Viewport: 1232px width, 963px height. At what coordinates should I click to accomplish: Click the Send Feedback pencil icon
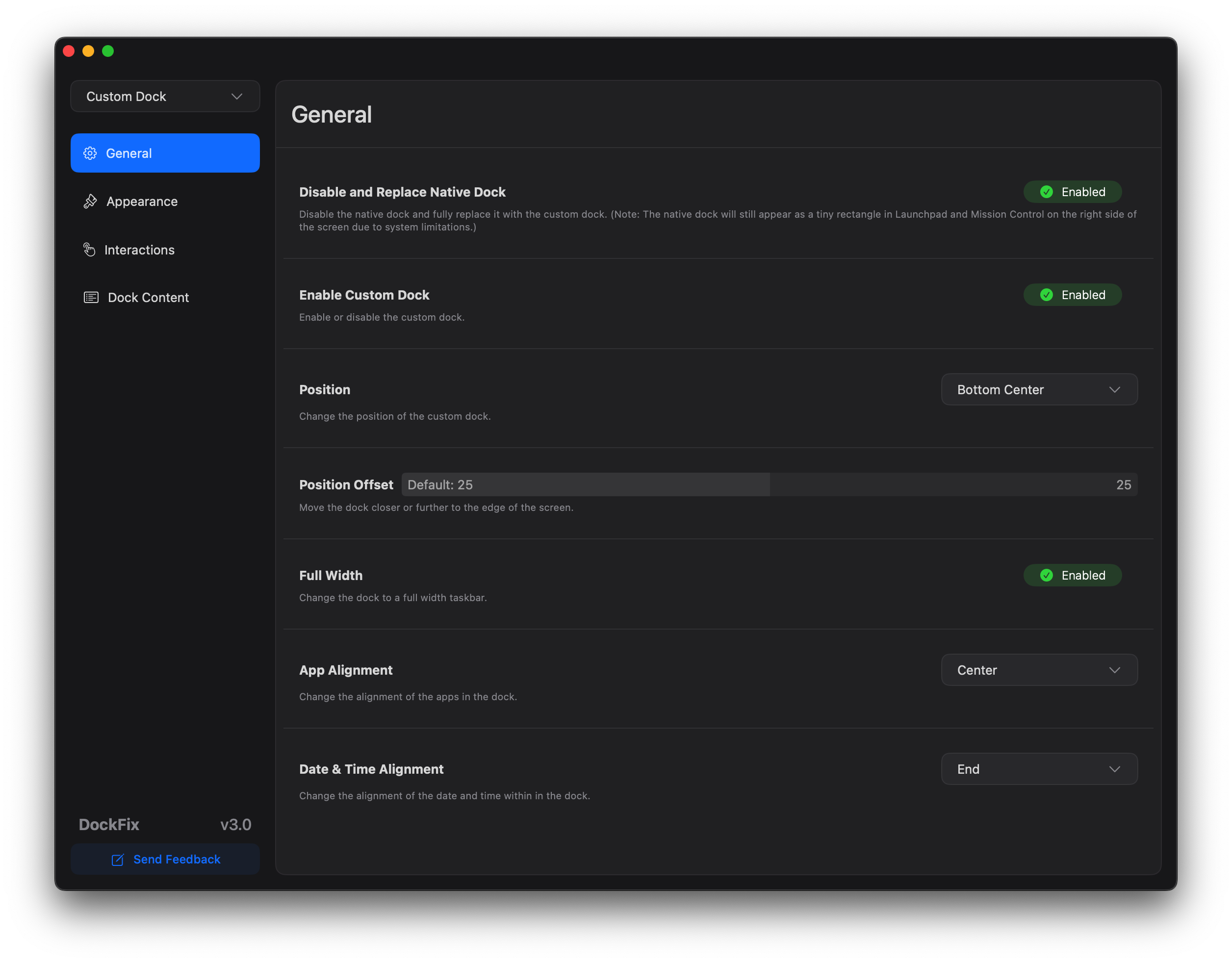pyautogui.click(x=117, y=859)
